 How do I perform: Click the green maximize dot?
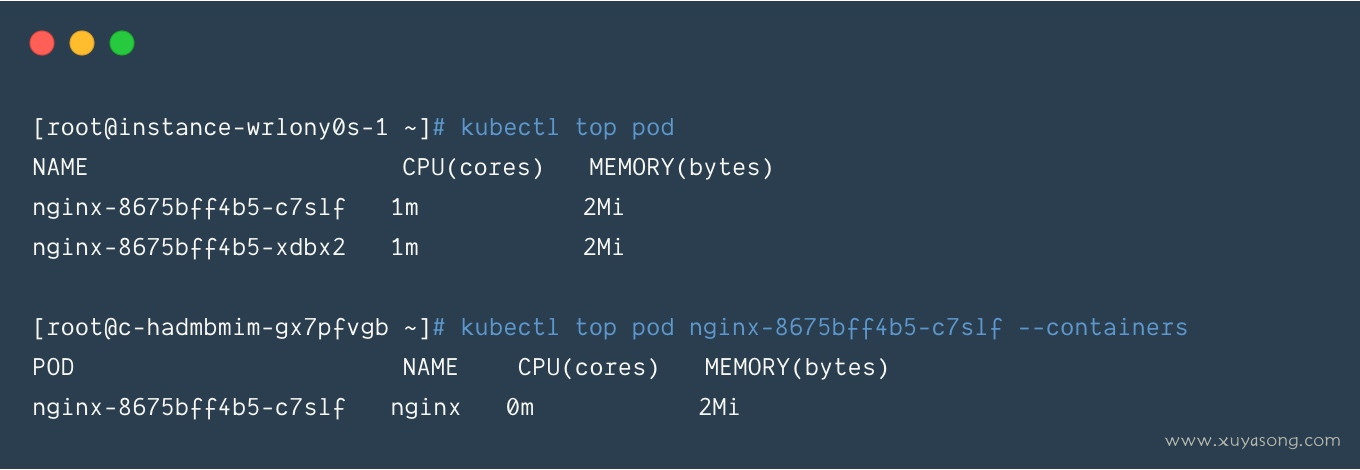pyautogui.click(x=122, y=43)
